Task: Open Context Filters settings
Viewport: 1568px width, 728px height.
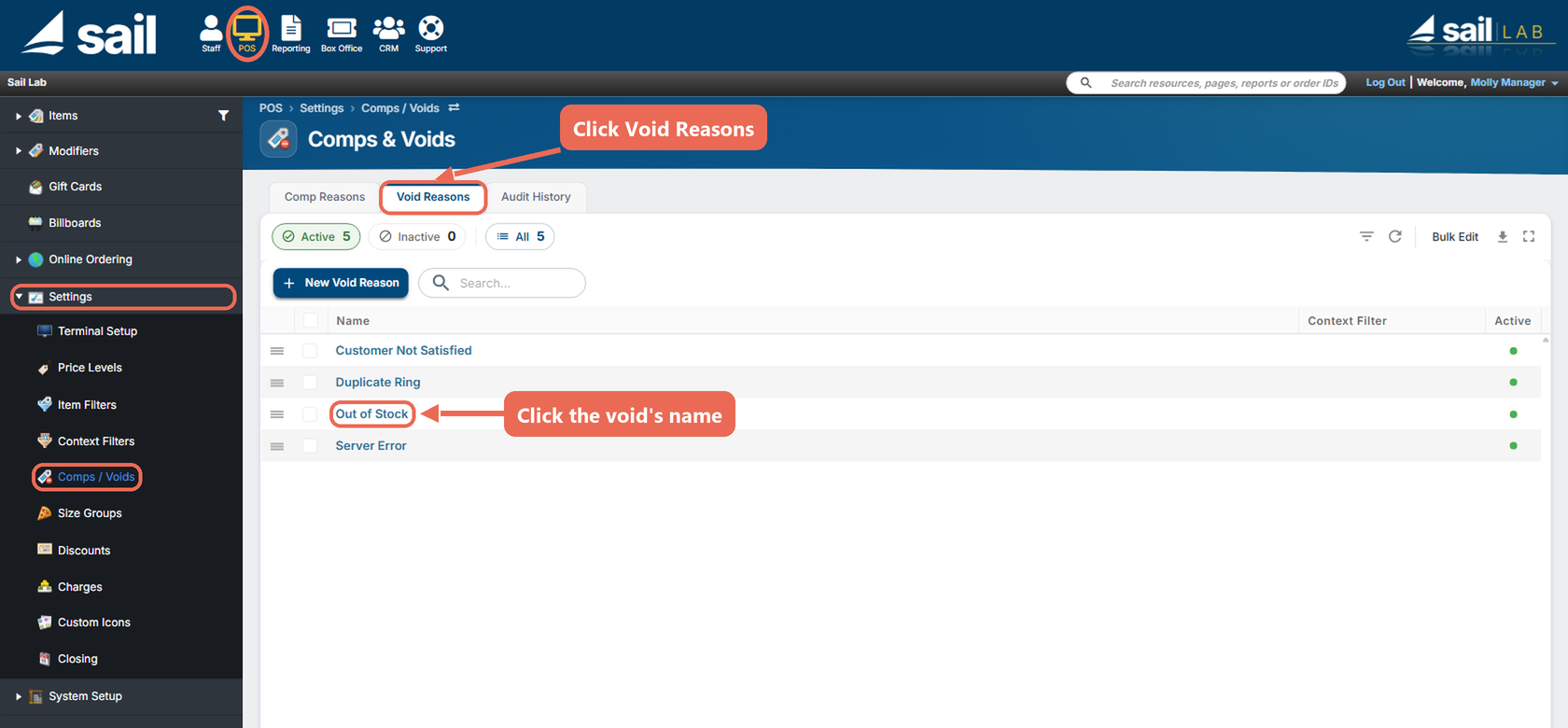Action: [96, 441]
